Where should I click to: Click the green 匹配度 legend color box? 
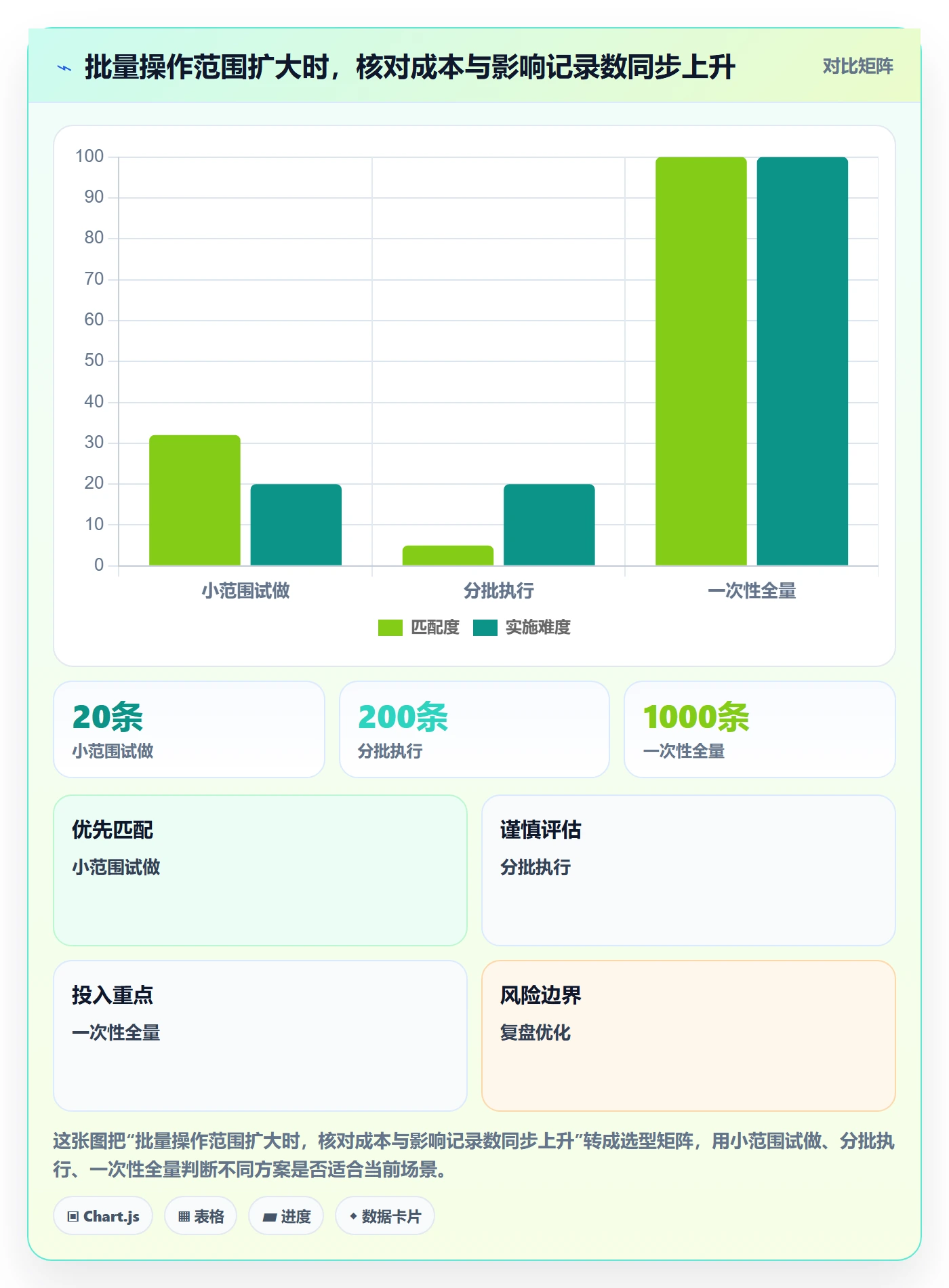[x=390, y=628]
